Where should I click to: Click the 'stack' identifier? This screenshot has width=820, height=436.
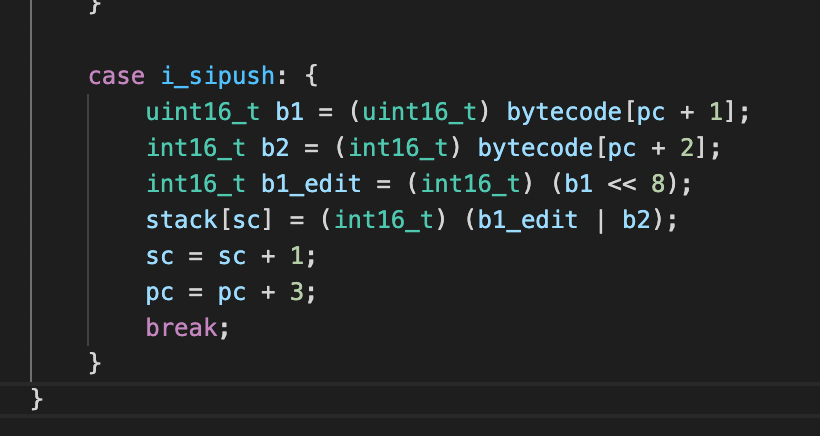(x=174, y=220)
